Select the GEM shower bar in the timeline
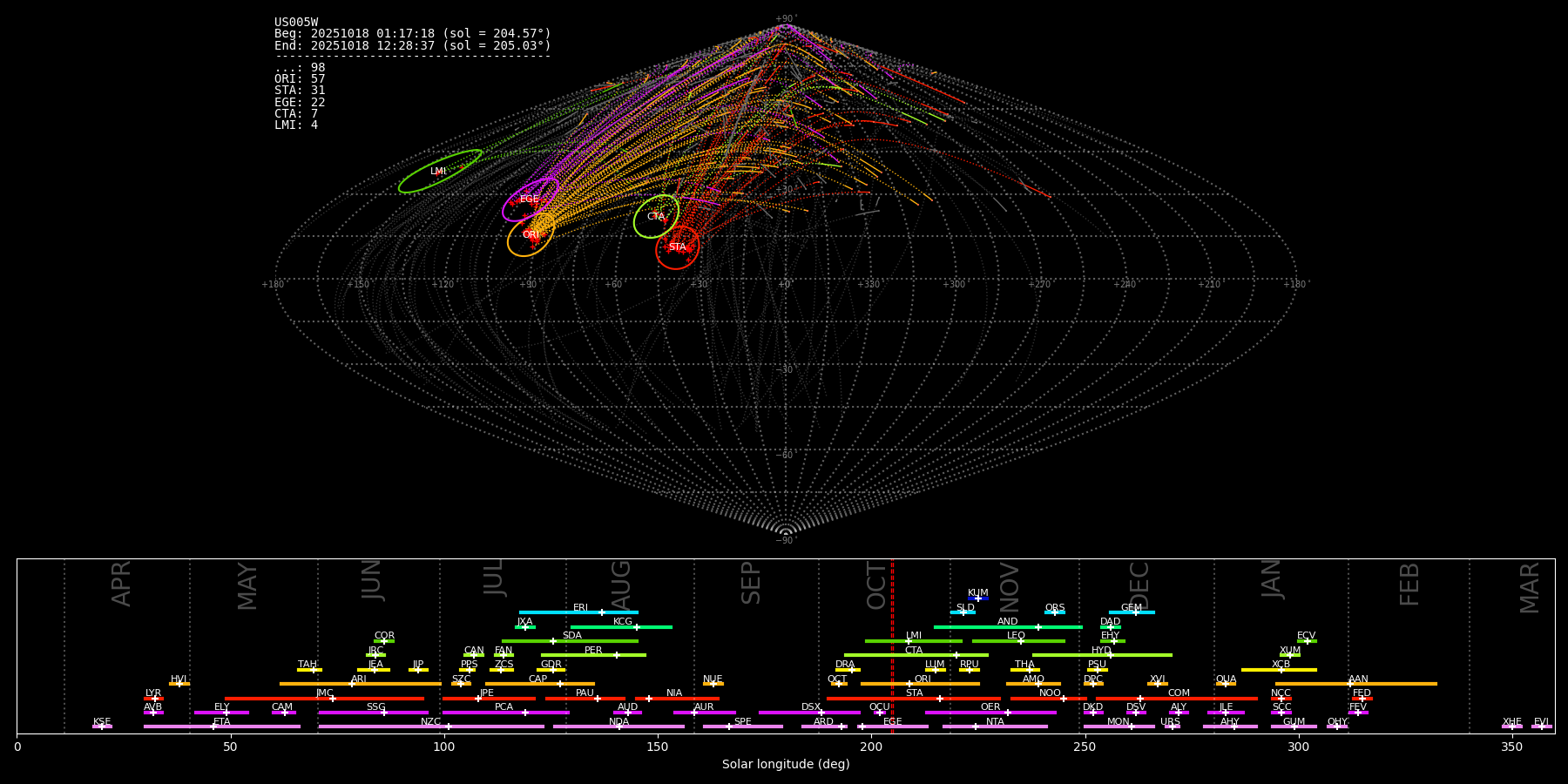 tap(1132, 612)
